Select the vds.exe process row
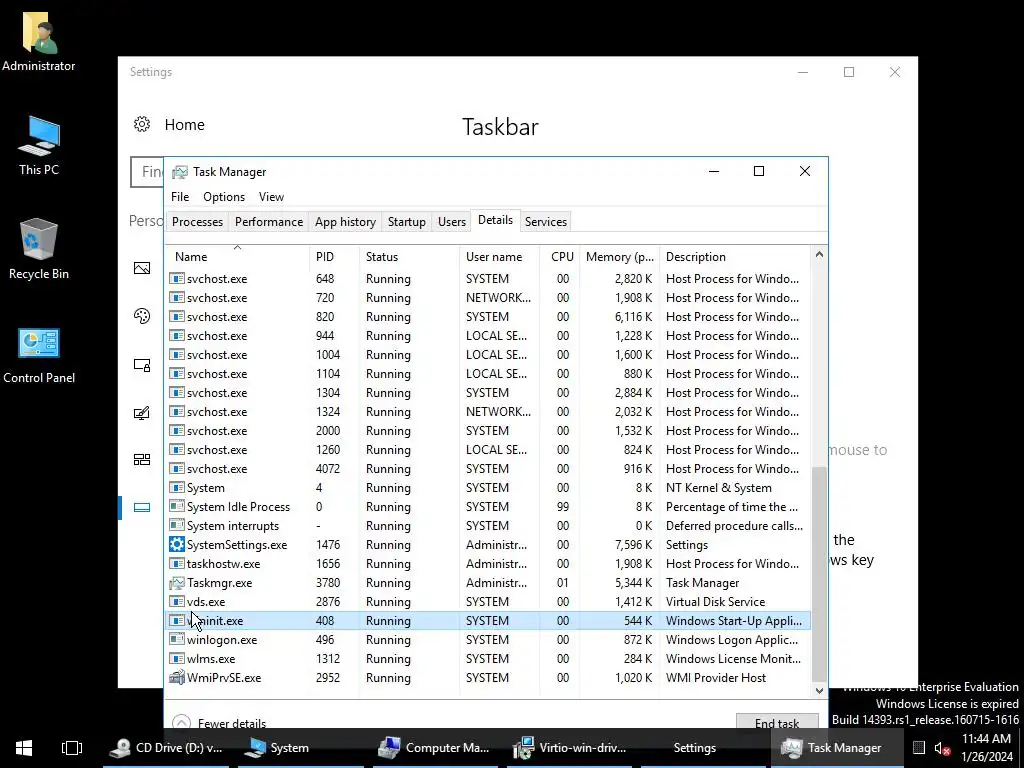This screenshot has height=768, width=1024. click(488, 601)
